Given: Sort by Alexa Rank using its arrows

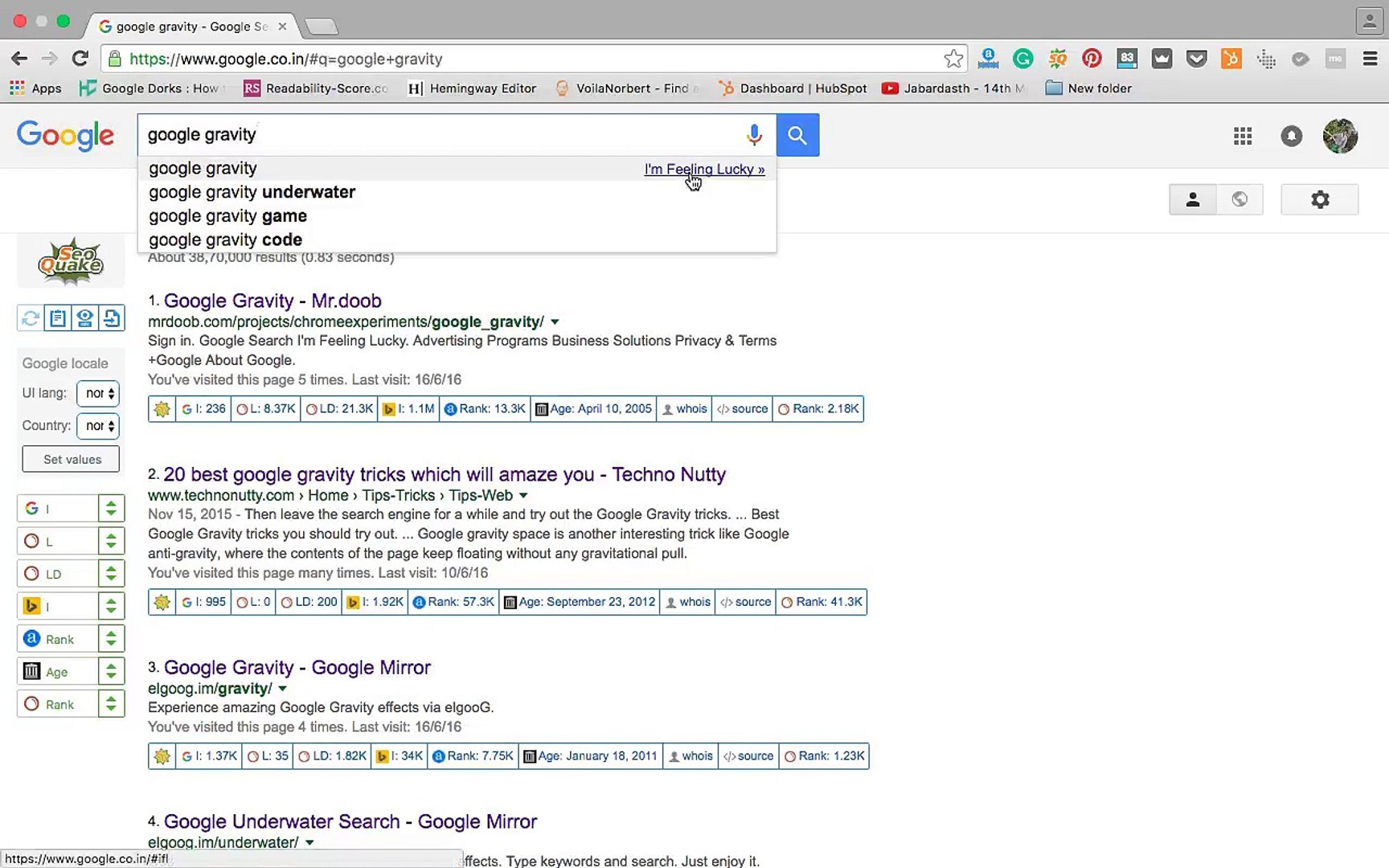Looking at the screenshot, I should tap(111, 639).
